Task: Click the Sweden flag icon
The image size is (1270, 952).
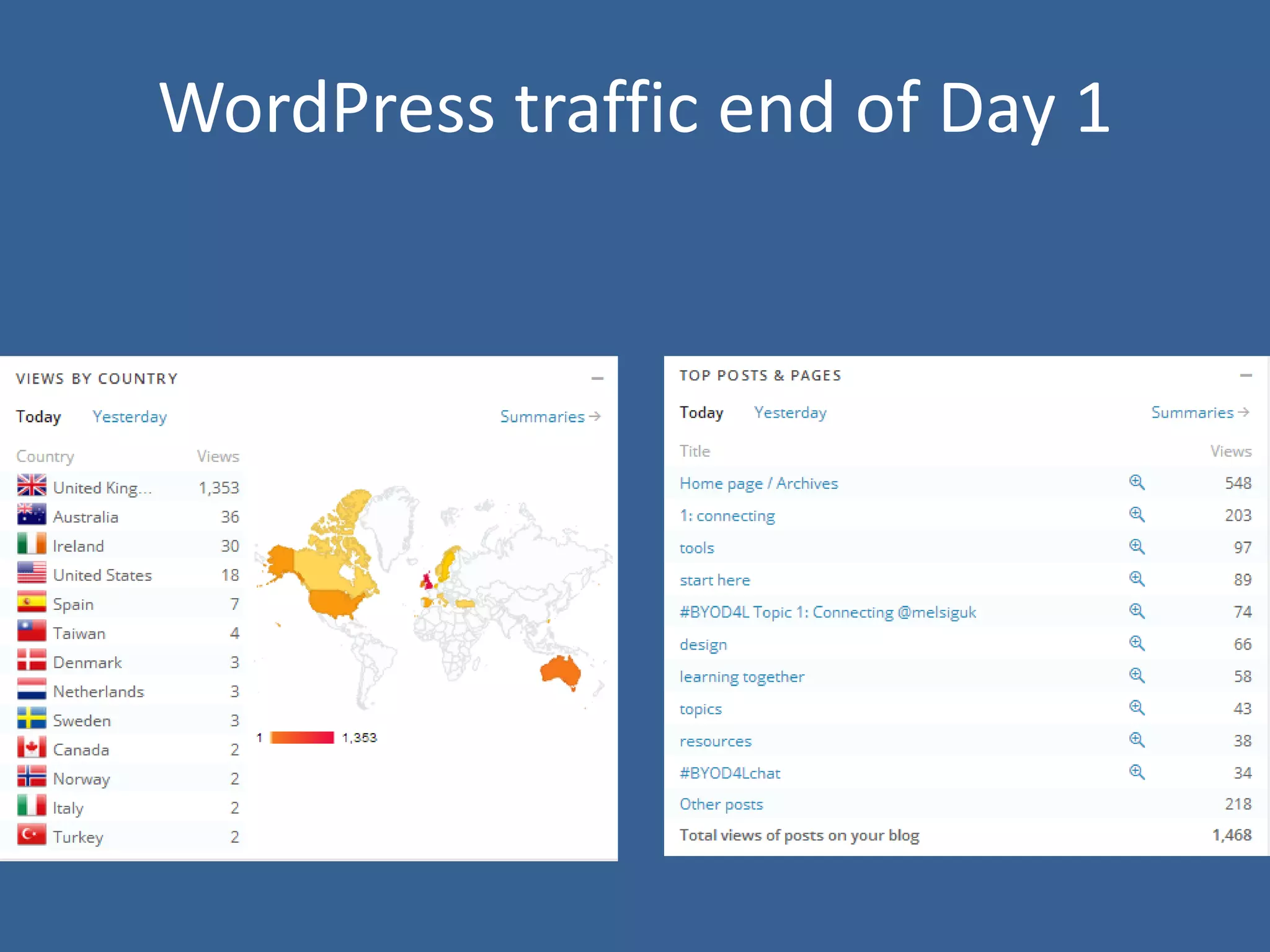Action: click(32, 718)
